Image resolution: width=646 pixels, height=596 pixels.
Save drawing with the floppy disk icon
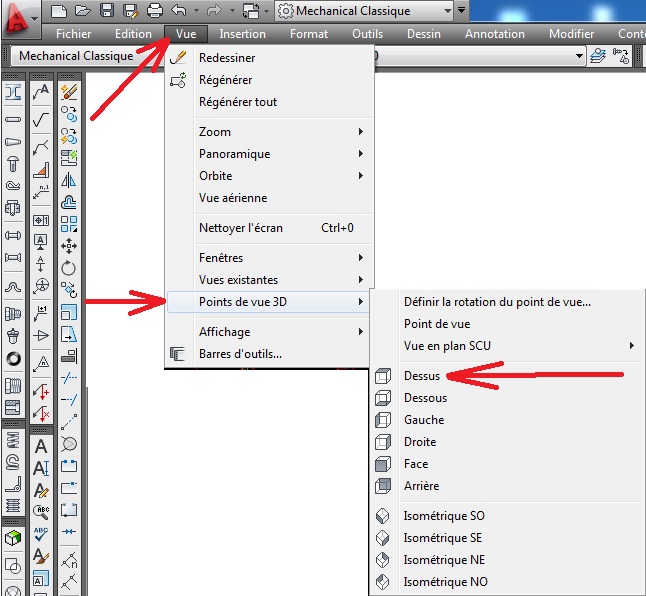pyautogui.click(x=107, y=11)
